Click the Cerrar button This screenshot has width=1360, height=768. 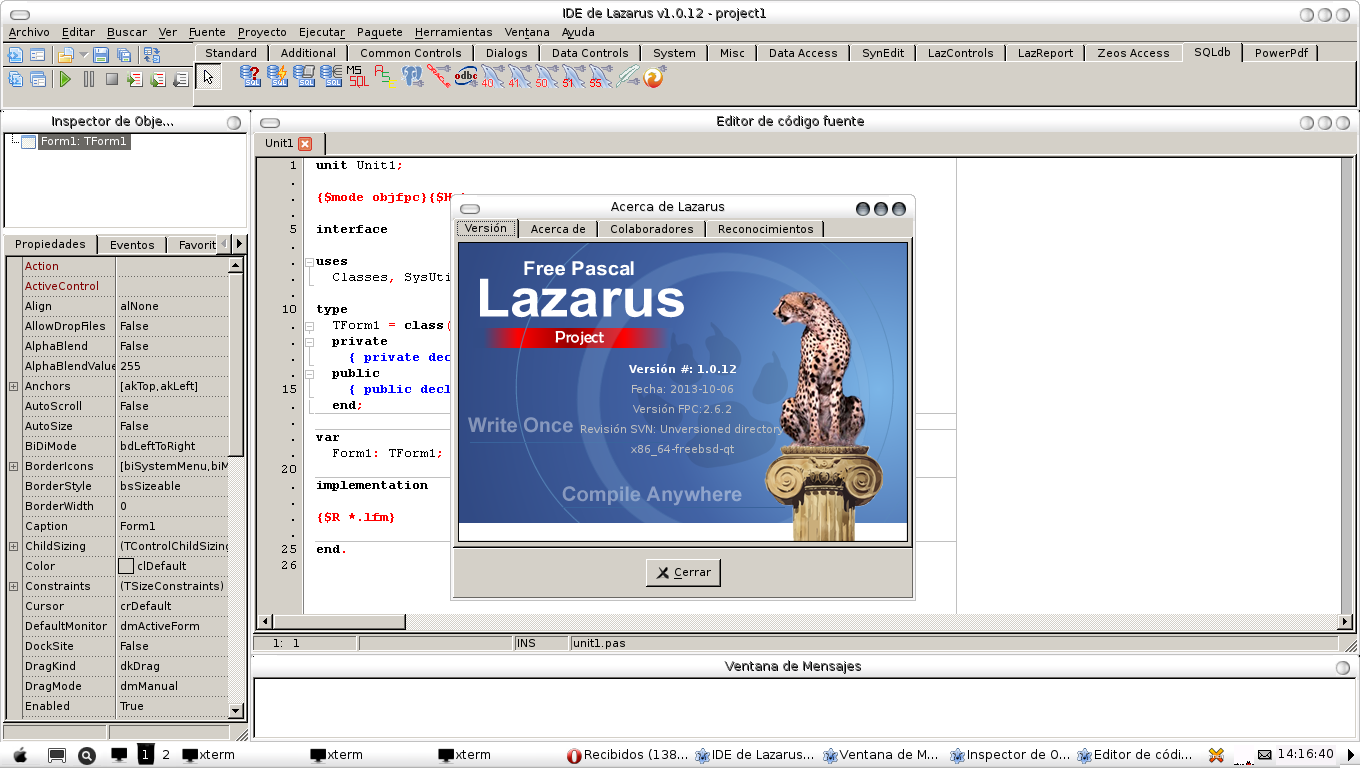point(683,572)
